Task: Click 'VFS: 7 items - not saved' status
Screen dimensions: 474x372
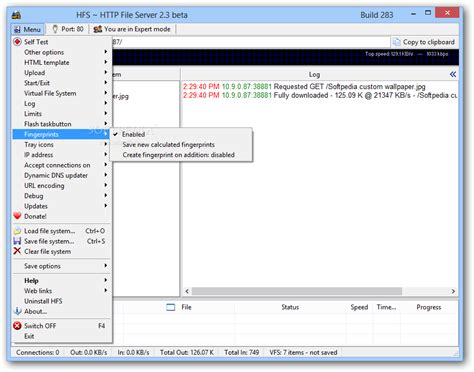Action: [x=303, y=352]
